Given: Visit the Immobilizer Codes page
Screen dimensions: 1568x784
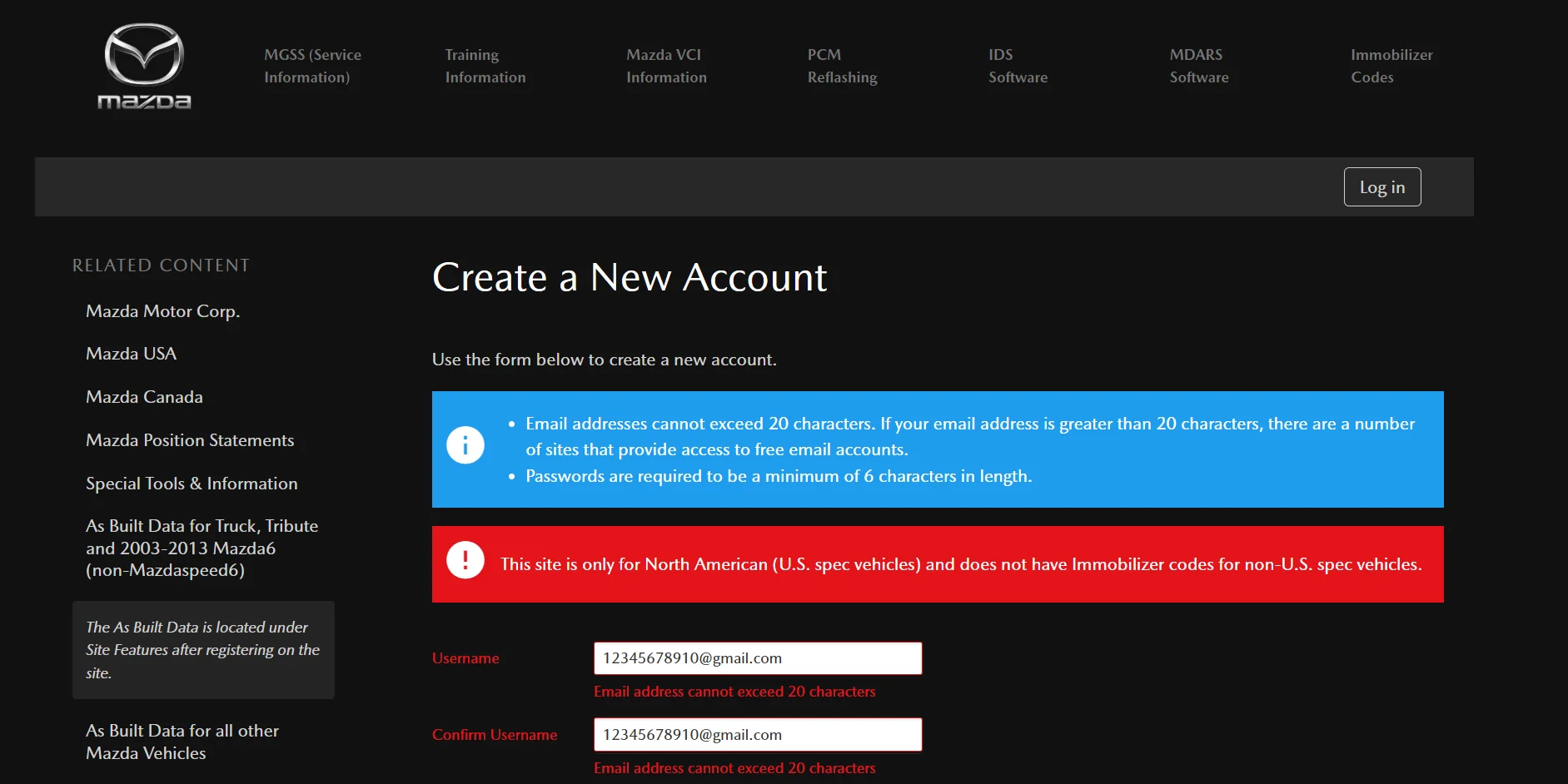Looking at the screenshot, I should (1391, 66).
